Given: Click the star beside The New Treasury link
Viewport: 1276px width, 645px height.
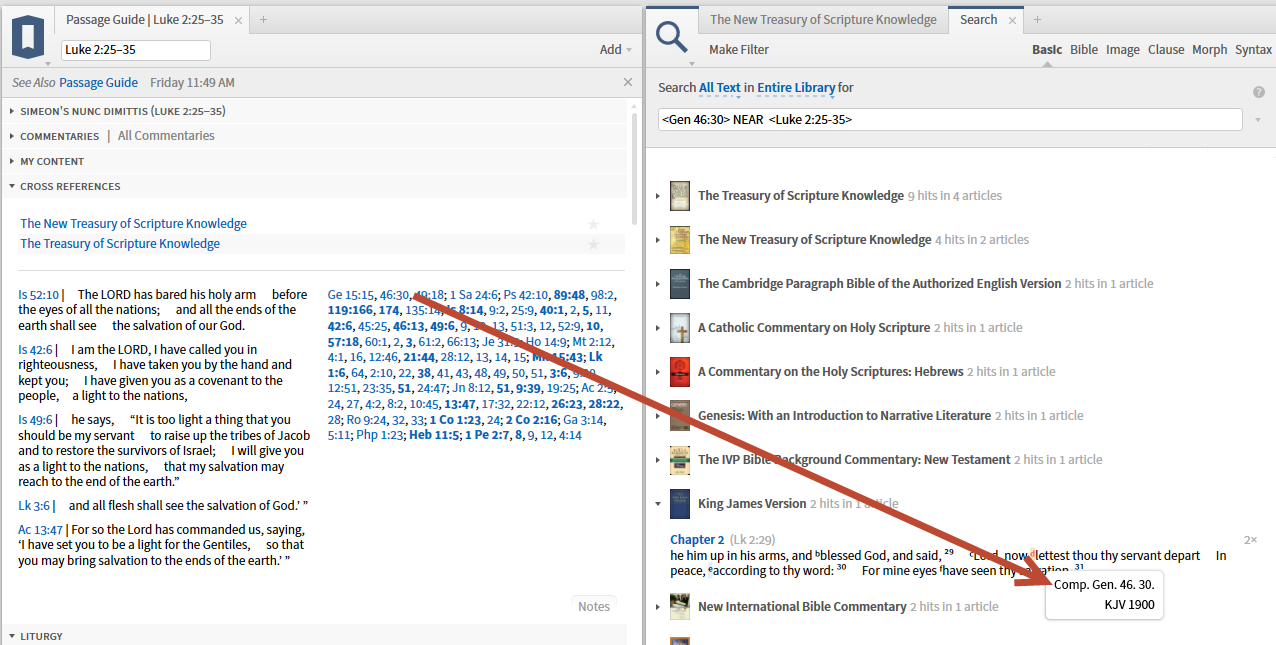Looking at the screenshot, I should point(594,224).
